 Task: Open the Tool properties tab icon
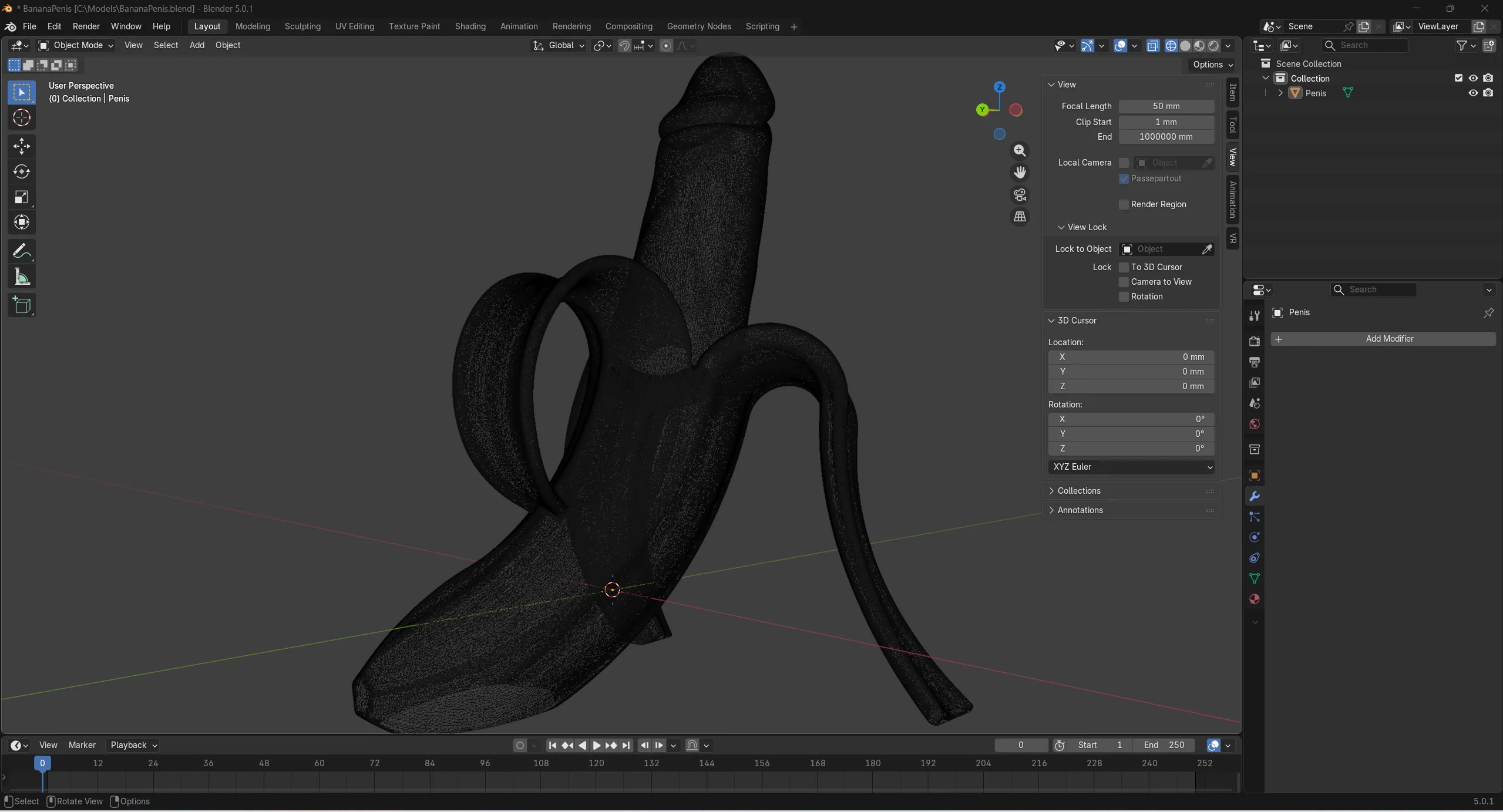(1255, 316)
